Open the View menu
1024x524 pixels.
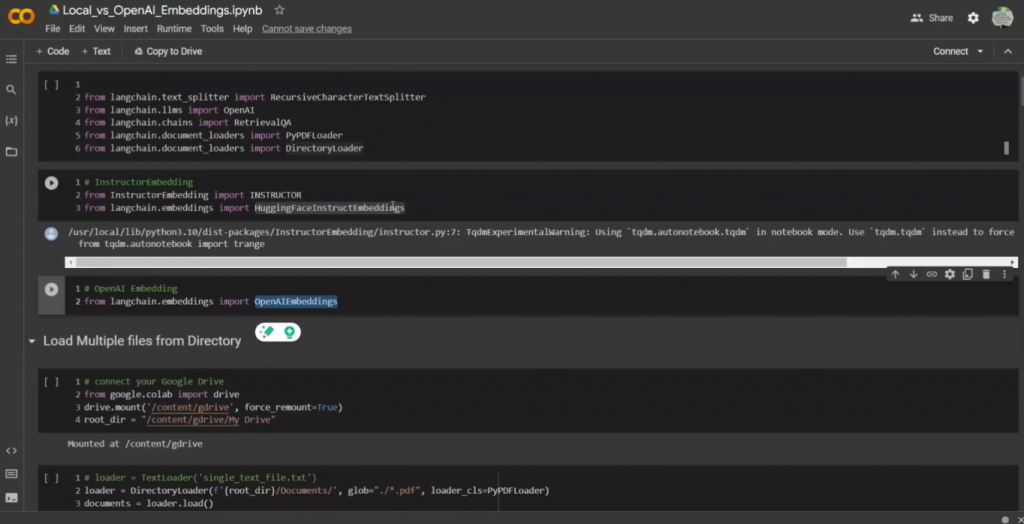coord(104,29)
